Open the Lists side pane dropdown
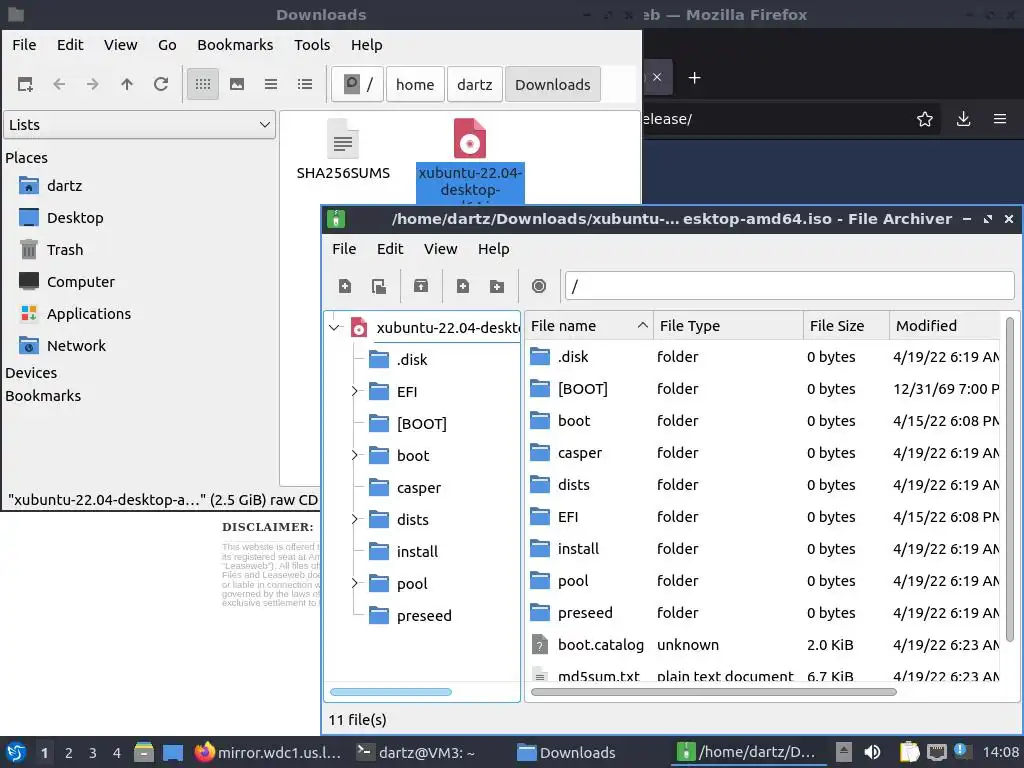 point(140,125)
